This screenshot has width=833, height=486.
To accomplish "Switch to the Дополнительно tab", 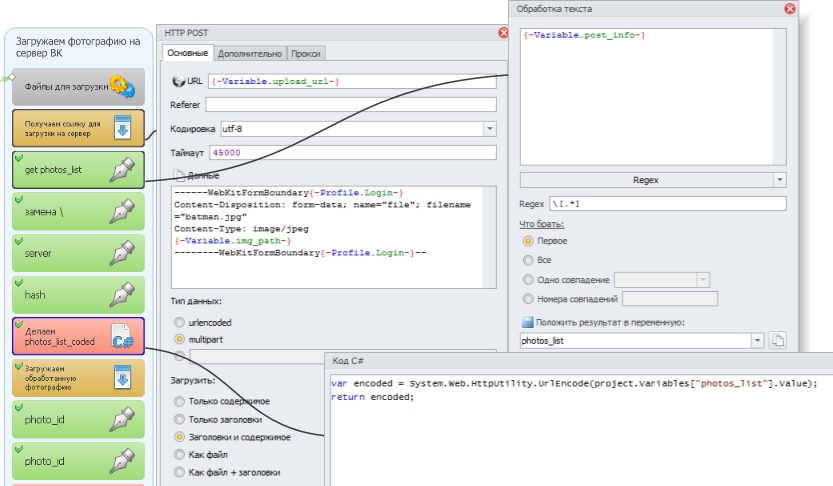I will 249,53.
